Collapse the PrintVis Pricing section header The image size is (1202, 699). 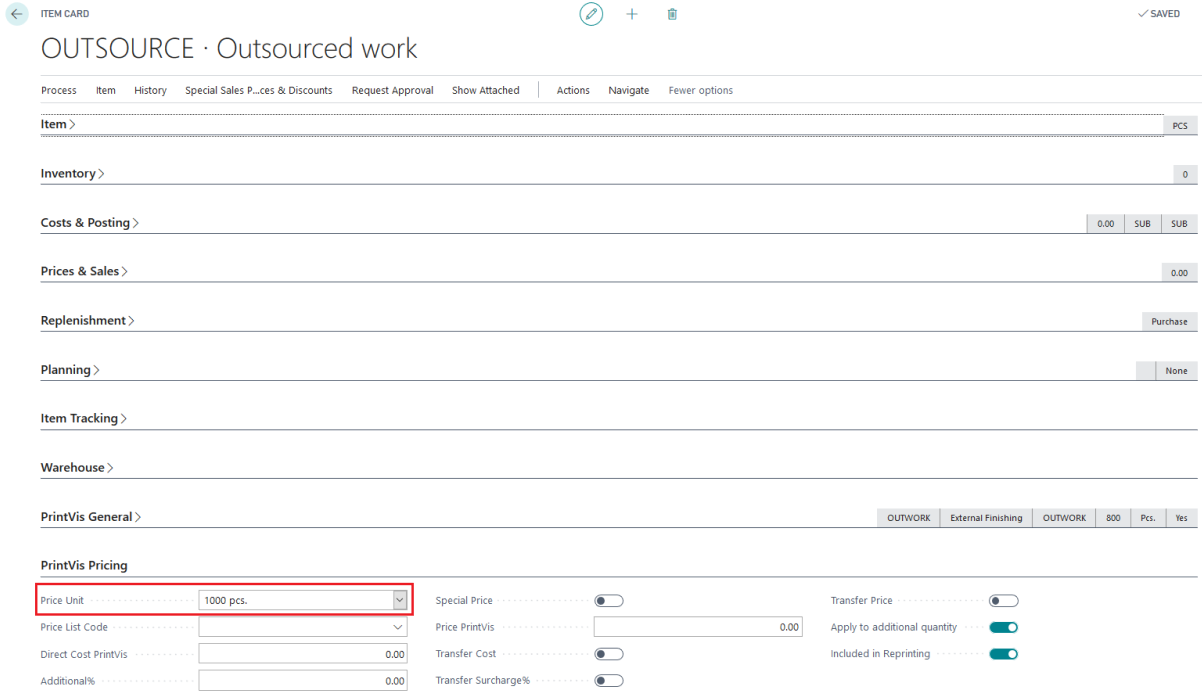[x=84, y=566]
